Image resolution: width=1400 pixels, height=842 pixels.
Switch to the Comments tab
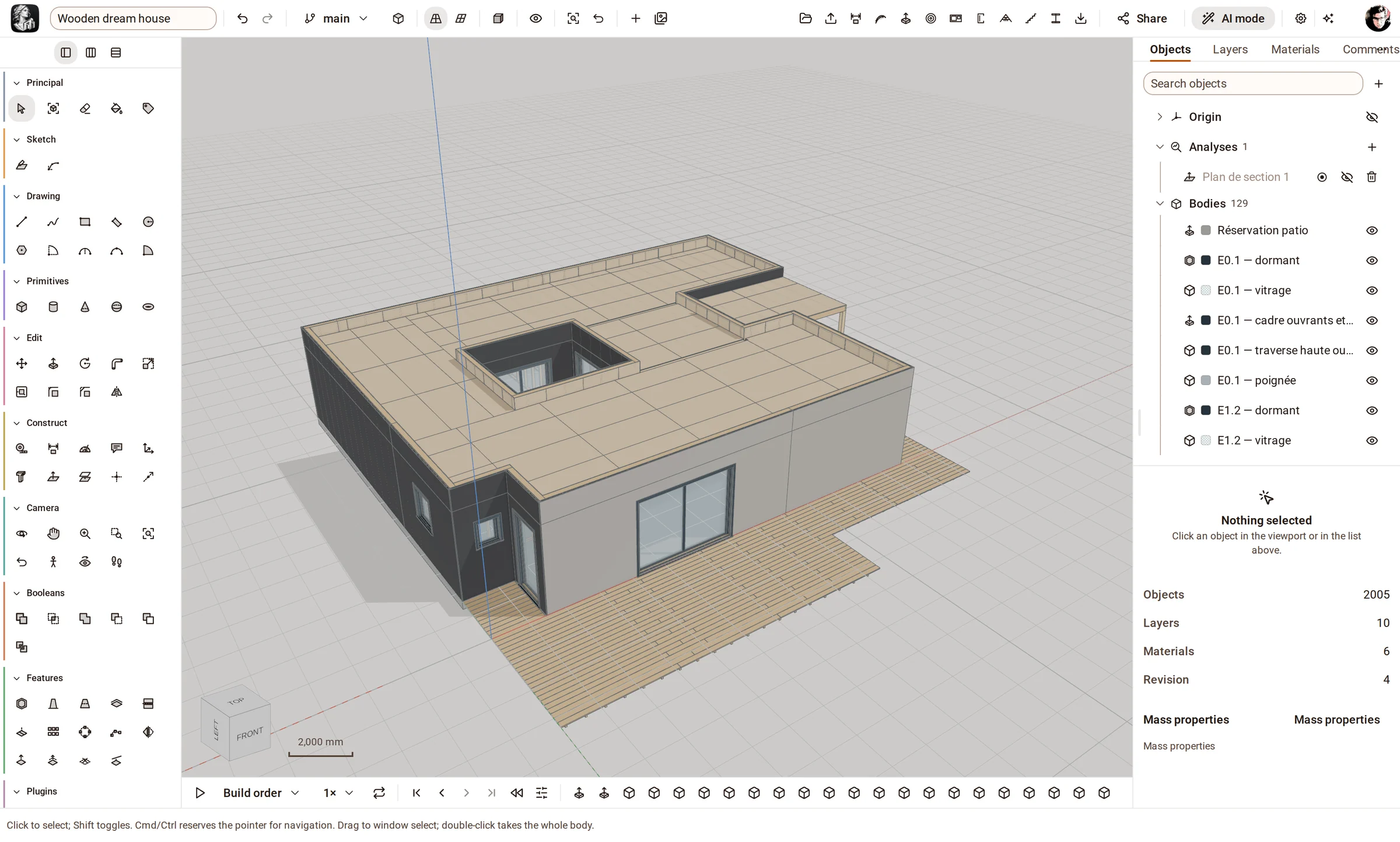(x=1370, y=50)
